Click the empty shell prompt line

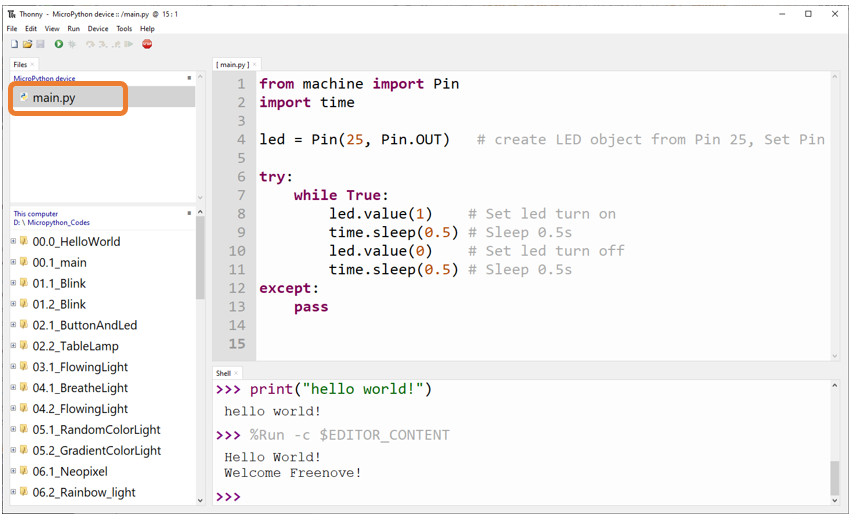pyautogui.click(x=521, y=496)
